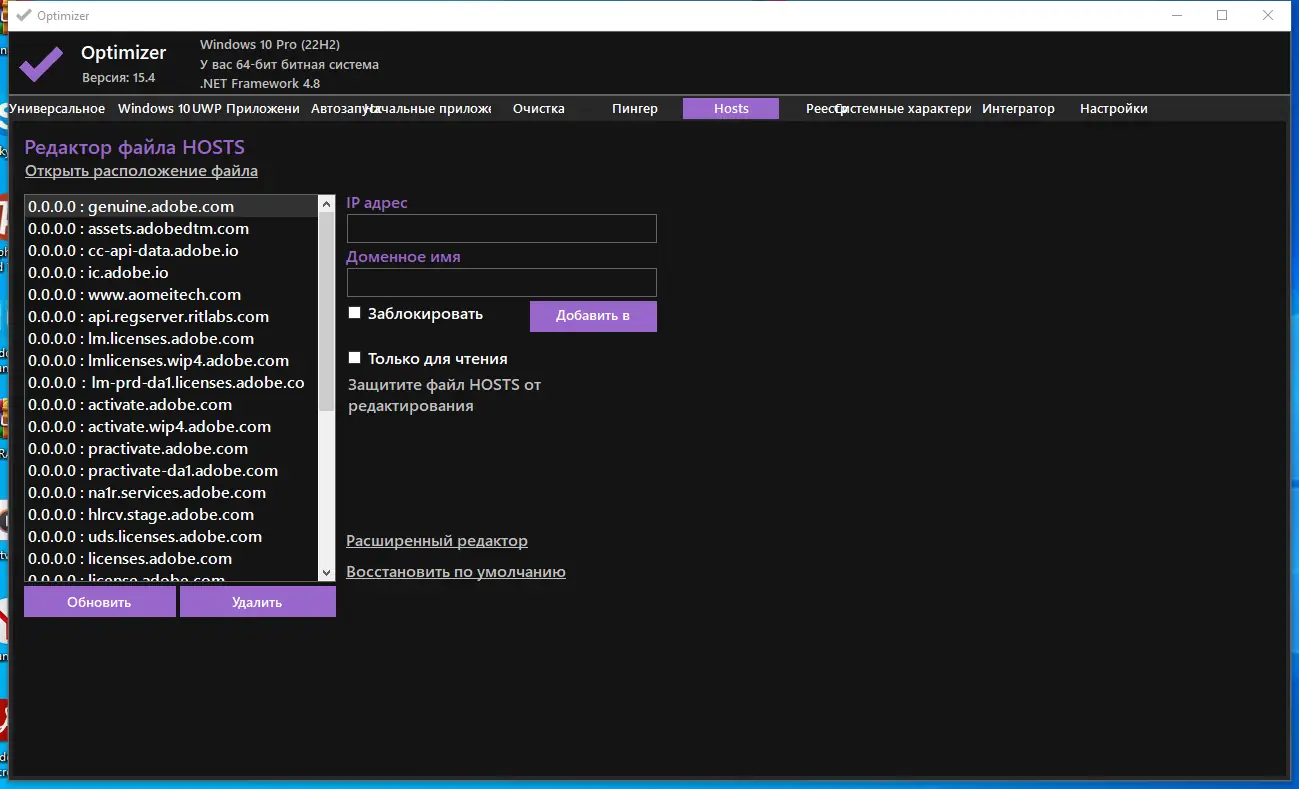
Task: Switch to the Пингер tab
Action: (635, 109)
